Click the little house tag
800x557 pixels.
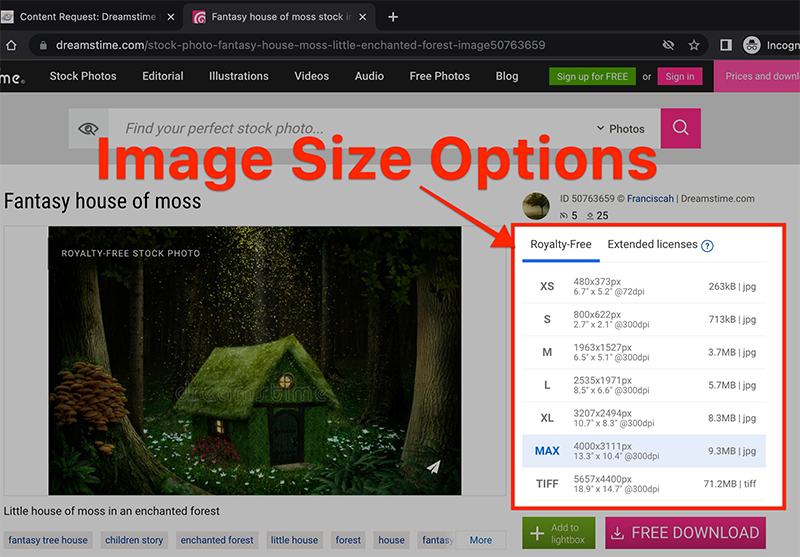click(294, 540)
